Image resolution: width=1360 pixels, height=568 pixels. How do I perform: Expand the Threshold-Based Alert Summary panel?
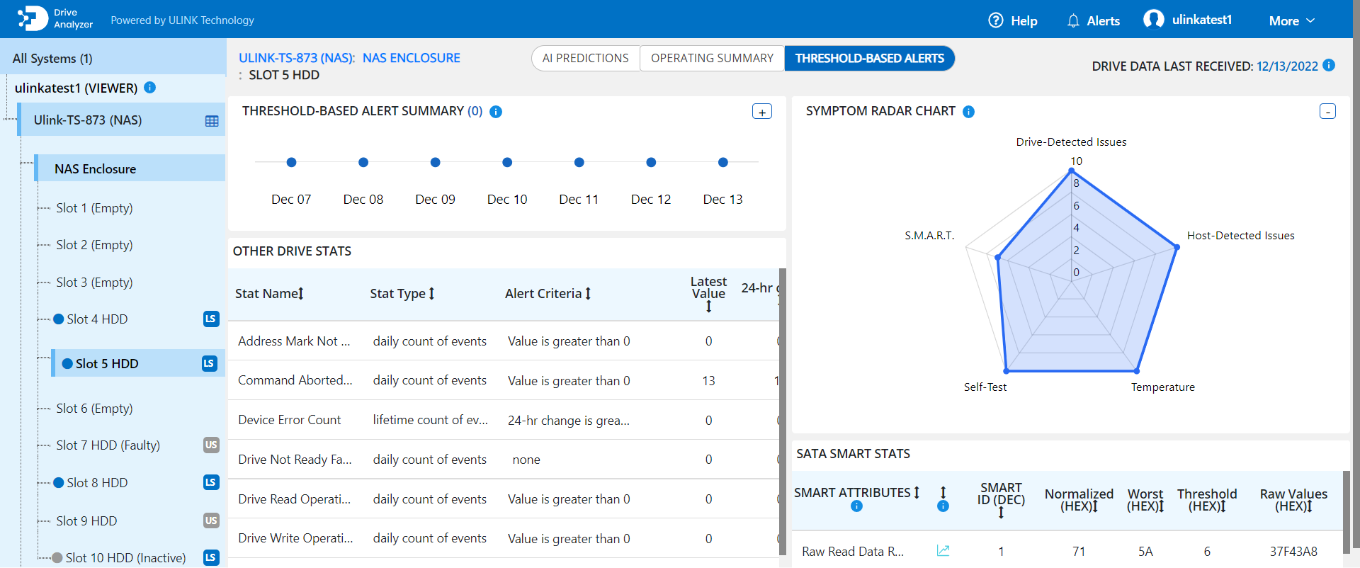(x=761, y=111)
